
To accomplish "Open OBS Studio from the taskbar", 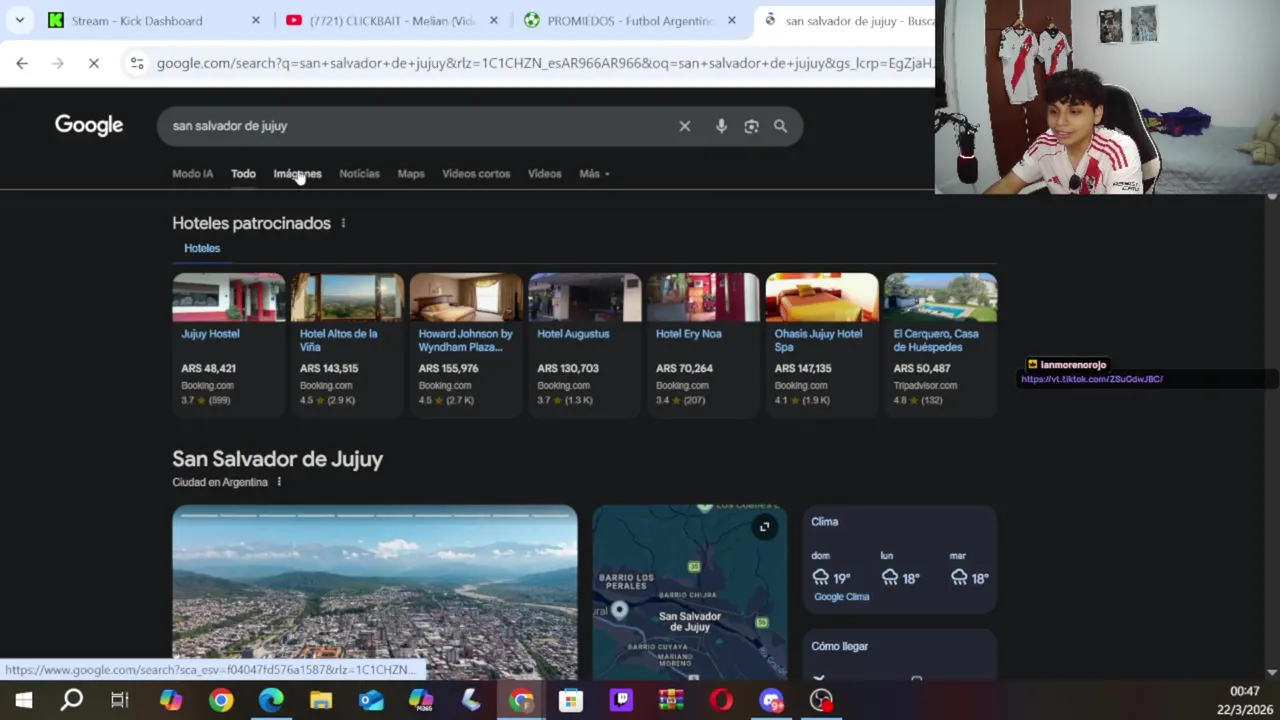I will coord(821,700).
